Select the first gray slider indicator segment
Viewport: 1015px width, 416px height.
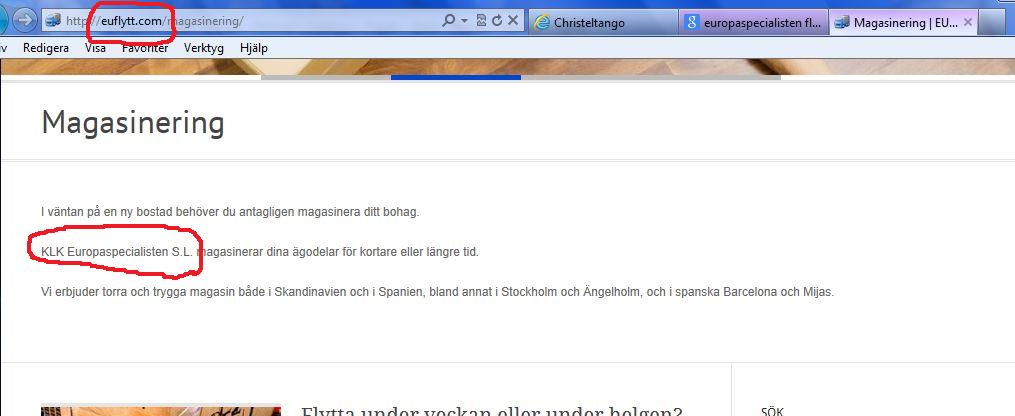(326, 78)
